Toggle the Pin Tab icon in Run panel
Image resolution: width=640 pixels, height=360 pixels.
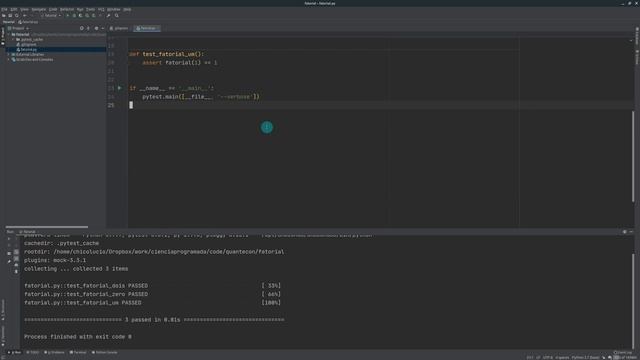click(9, 261)
